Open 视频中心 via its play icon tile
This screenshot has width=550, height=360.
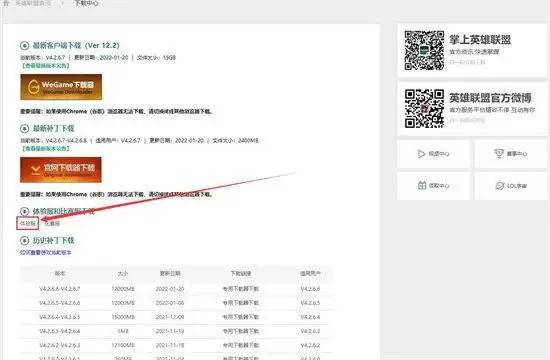coord(434,154)
